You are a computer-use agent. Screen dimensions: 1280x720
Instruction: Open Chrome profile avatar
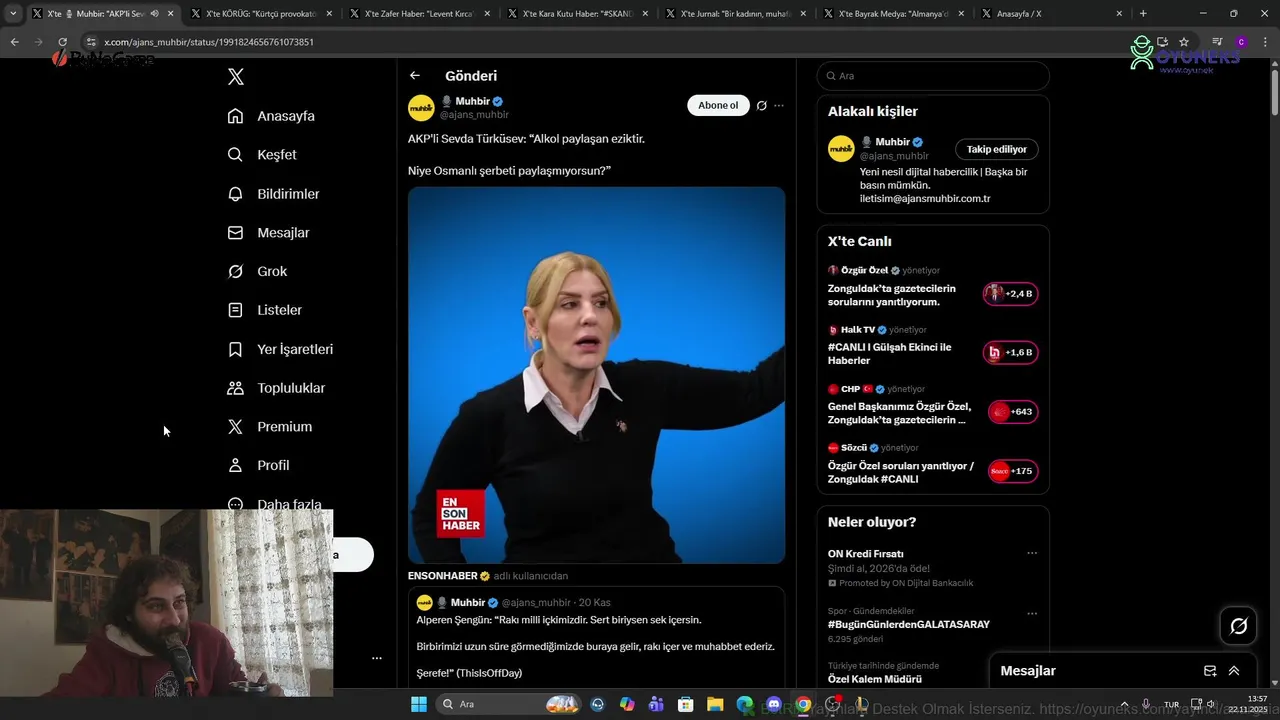(1241, 42)
